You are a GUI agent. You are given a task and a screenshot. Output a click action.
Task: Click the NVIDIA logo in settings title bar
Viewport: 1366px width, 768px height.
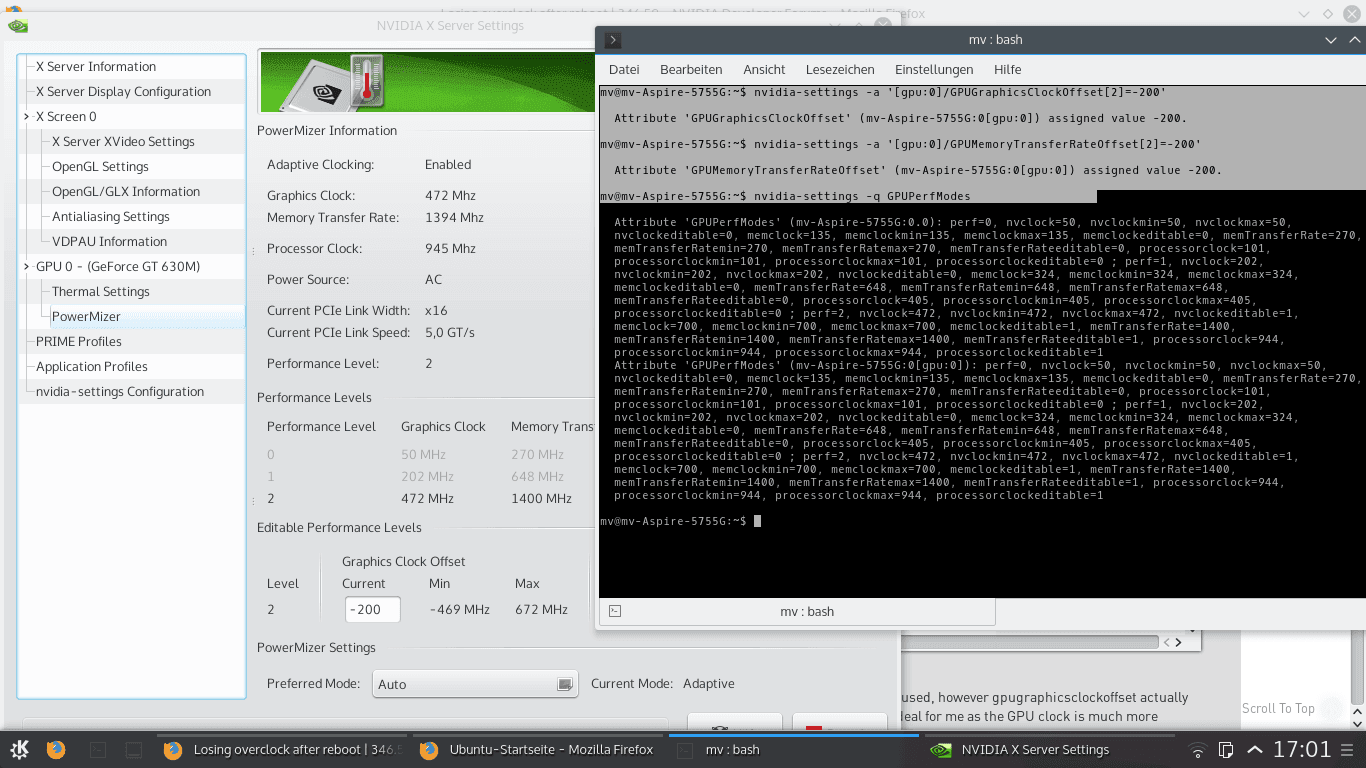tap(17, 26)
